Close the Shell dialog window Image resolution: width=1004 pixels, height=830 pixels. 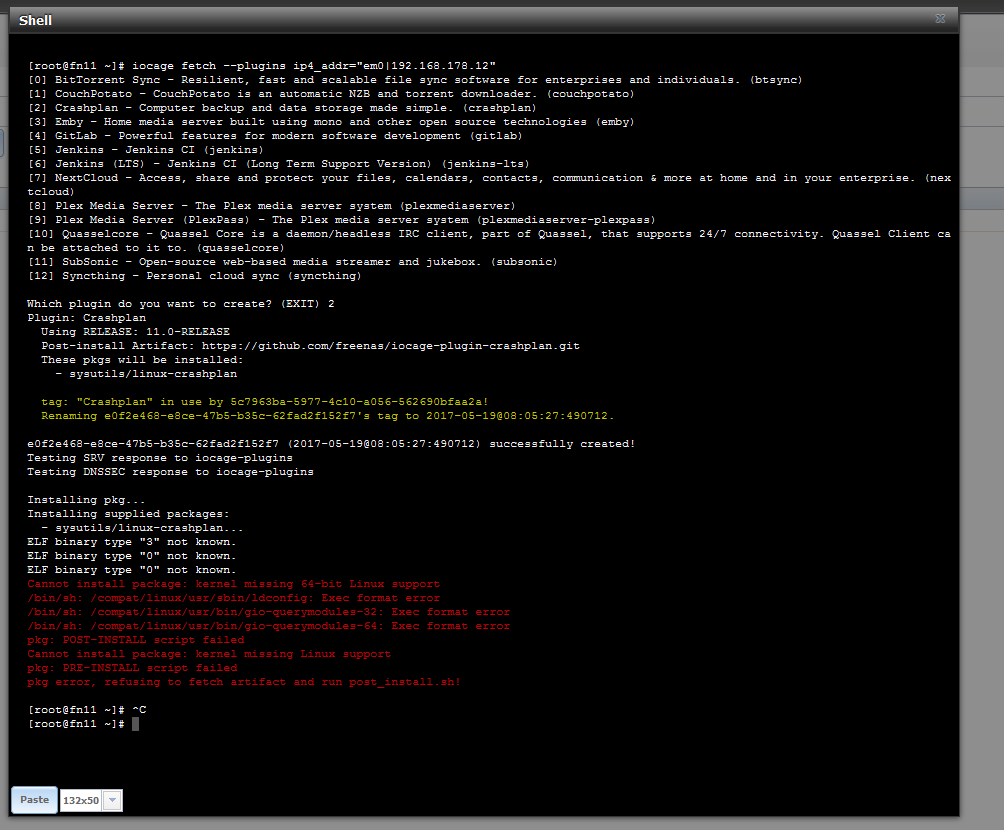940,19
